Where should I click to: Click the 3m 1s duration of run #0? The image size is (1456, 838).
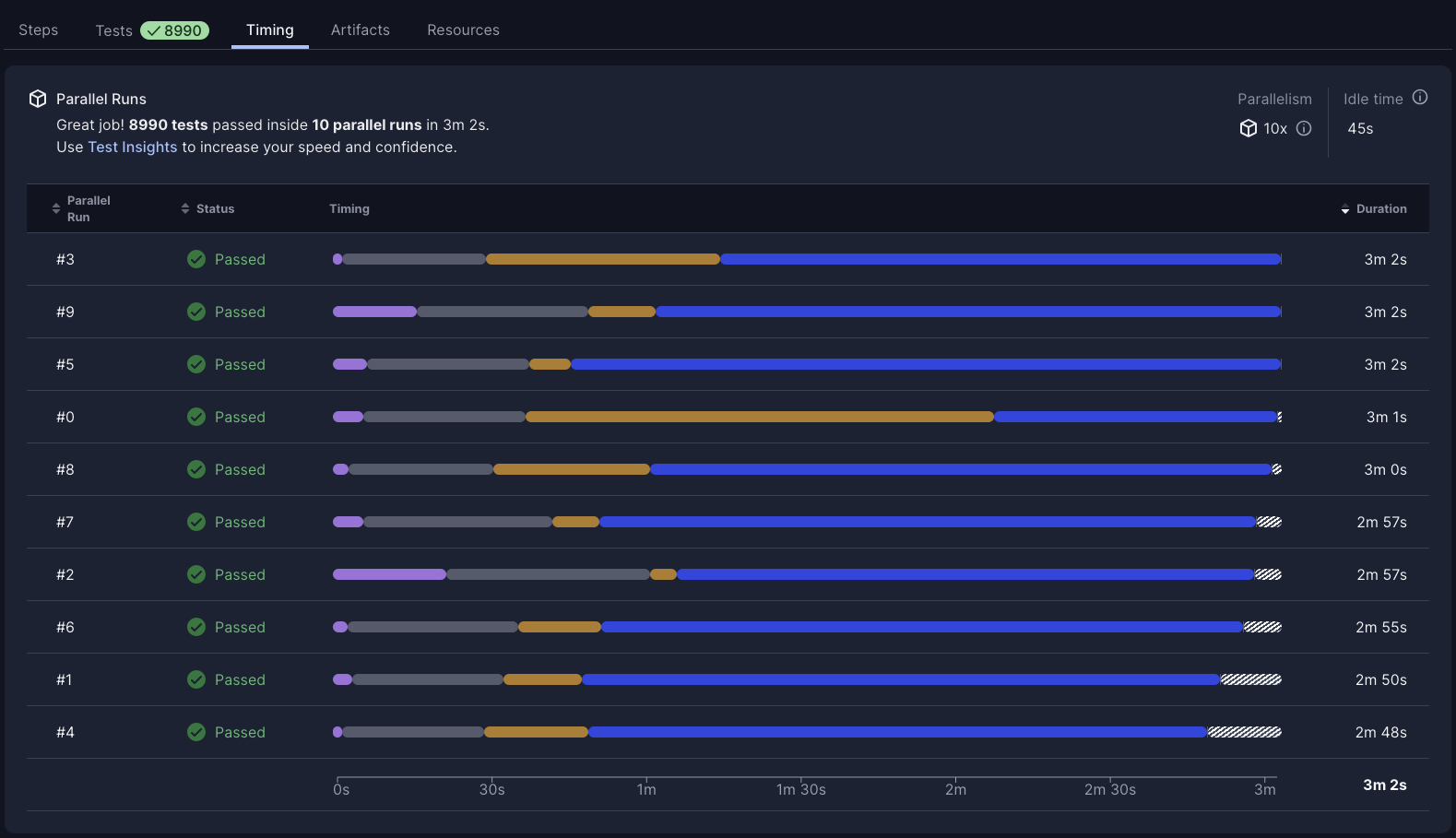(x=1387, y=417)
